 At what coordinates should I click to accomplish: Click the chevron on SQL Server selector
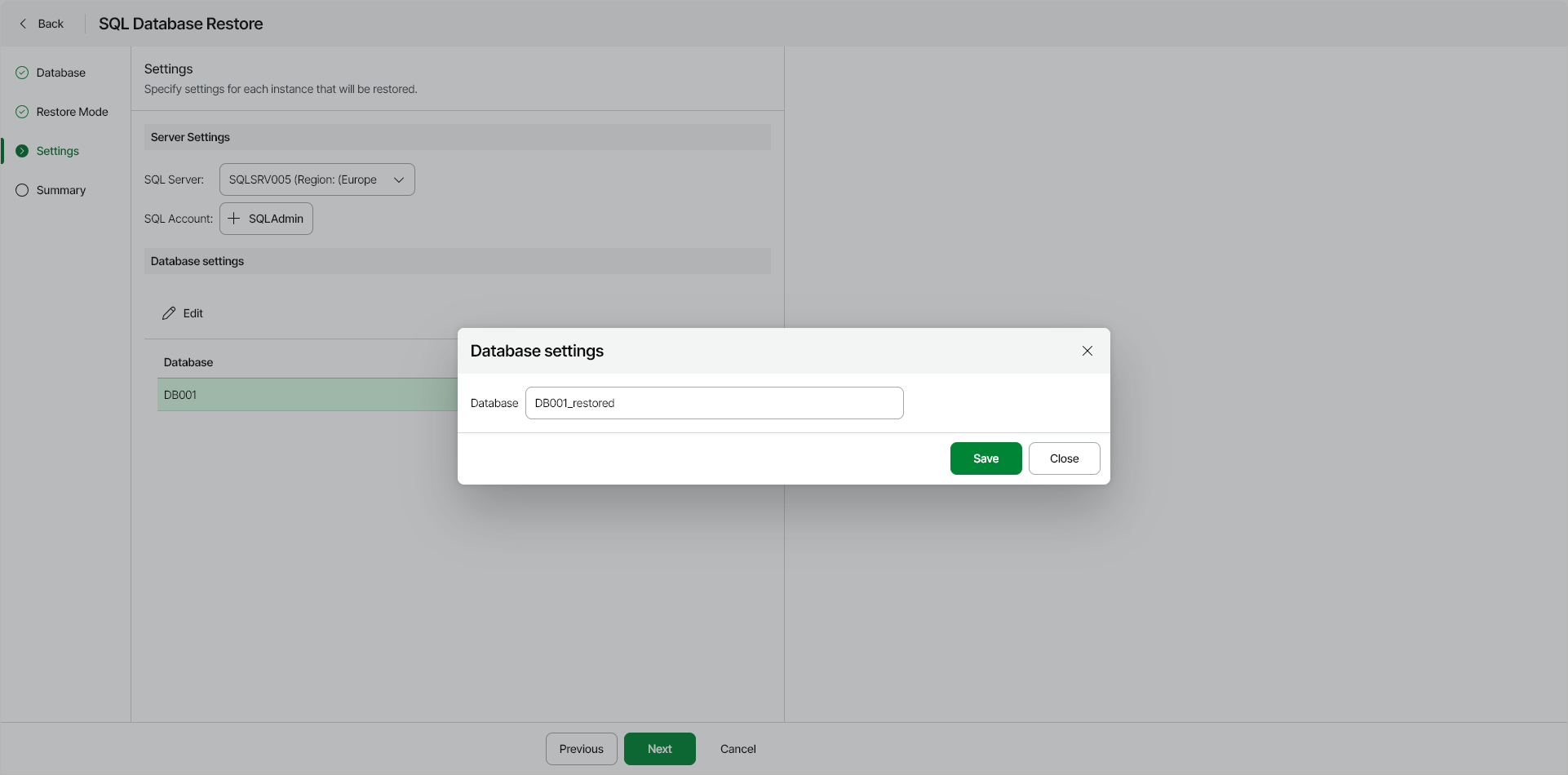399,179
